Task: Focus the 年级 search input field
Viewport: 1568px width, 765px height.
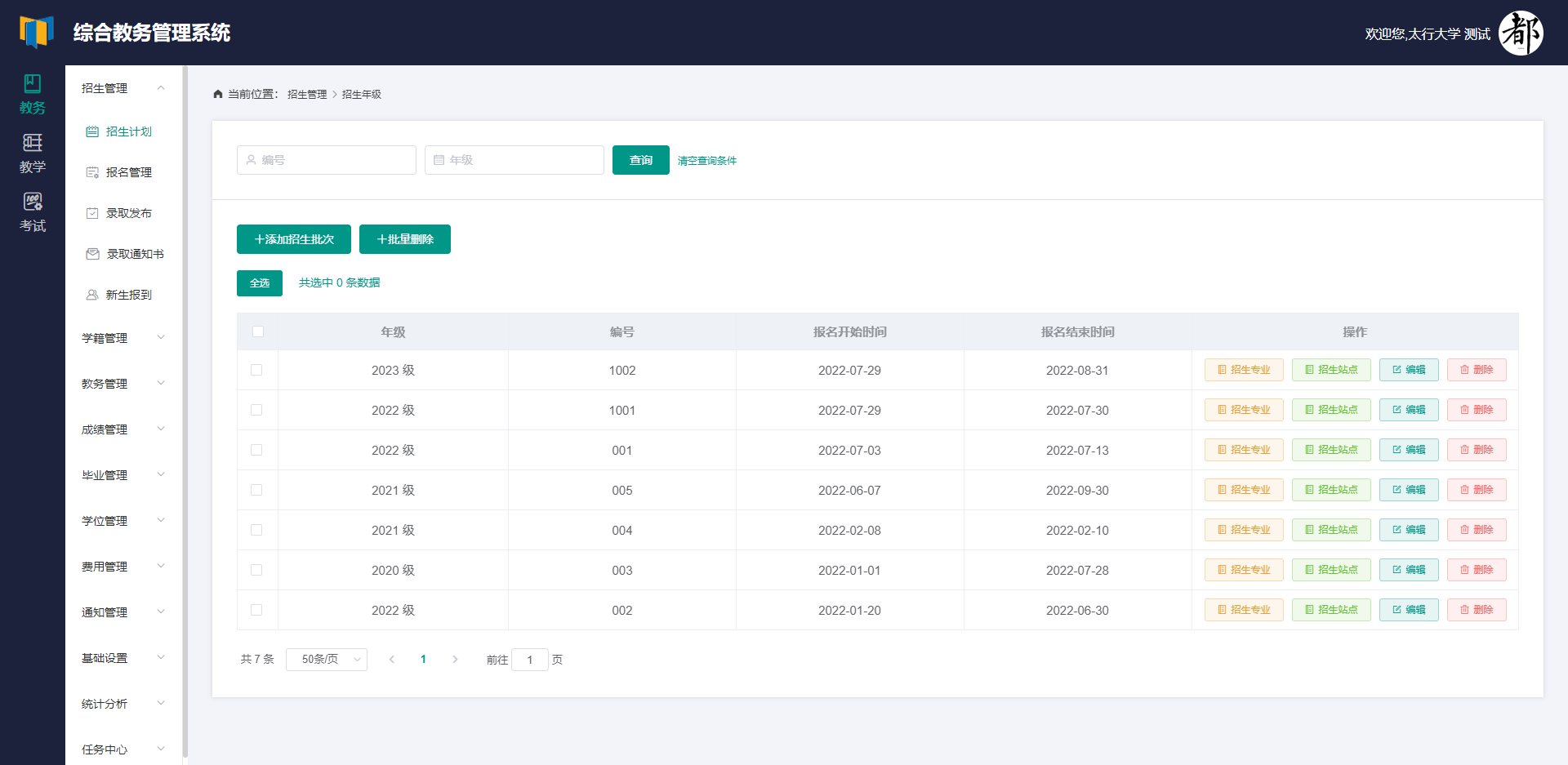Action: pos(514,160)
